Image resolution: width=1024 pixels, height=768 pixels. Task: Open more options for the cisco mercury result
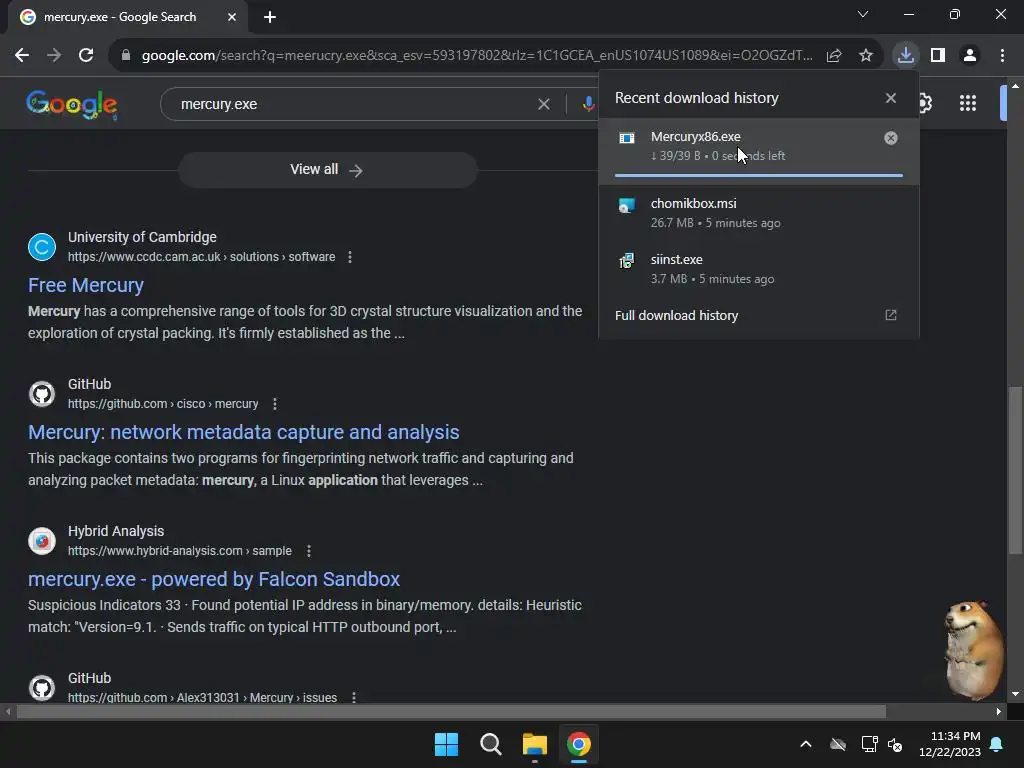275,404
